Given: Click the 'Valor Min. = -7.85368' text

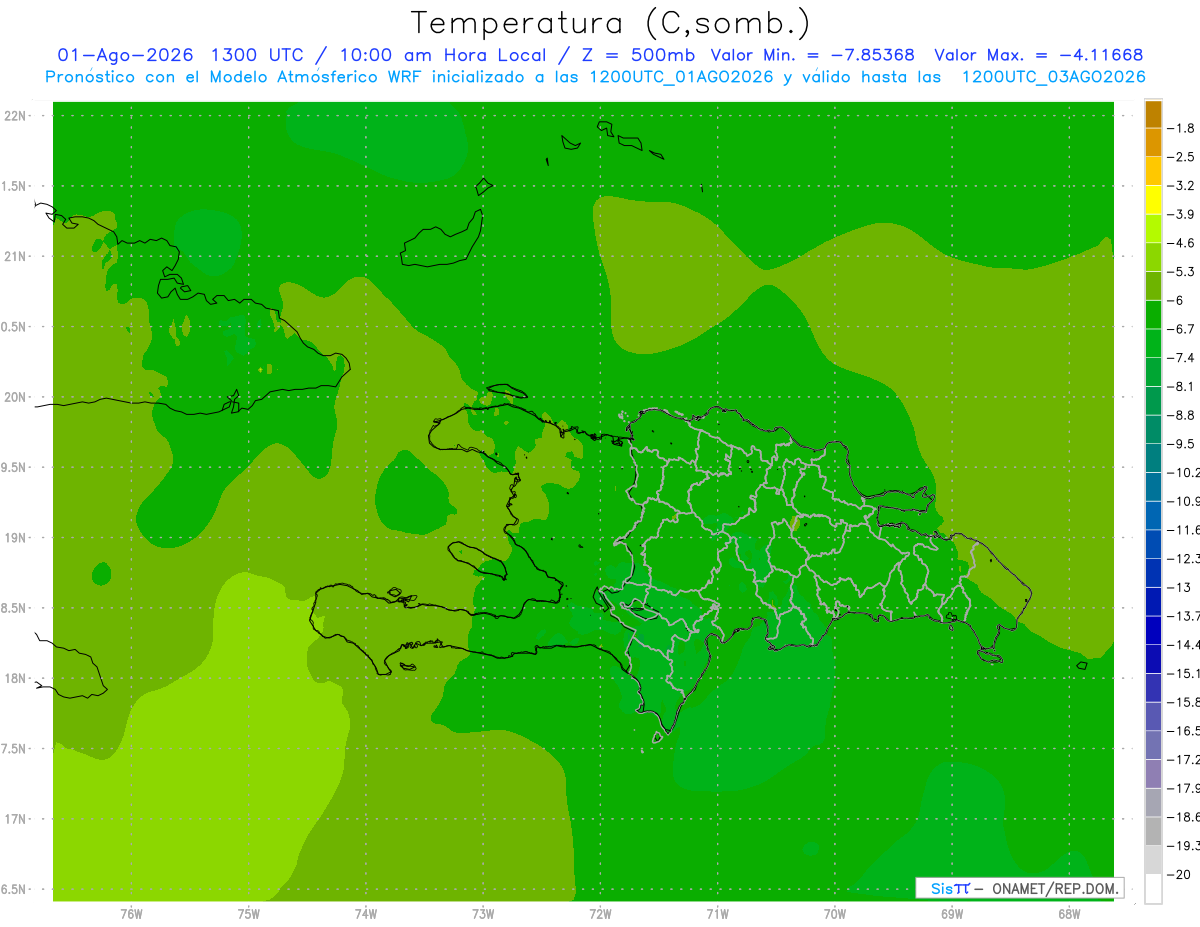Looking at the screenshot, I should pos(812,55).
